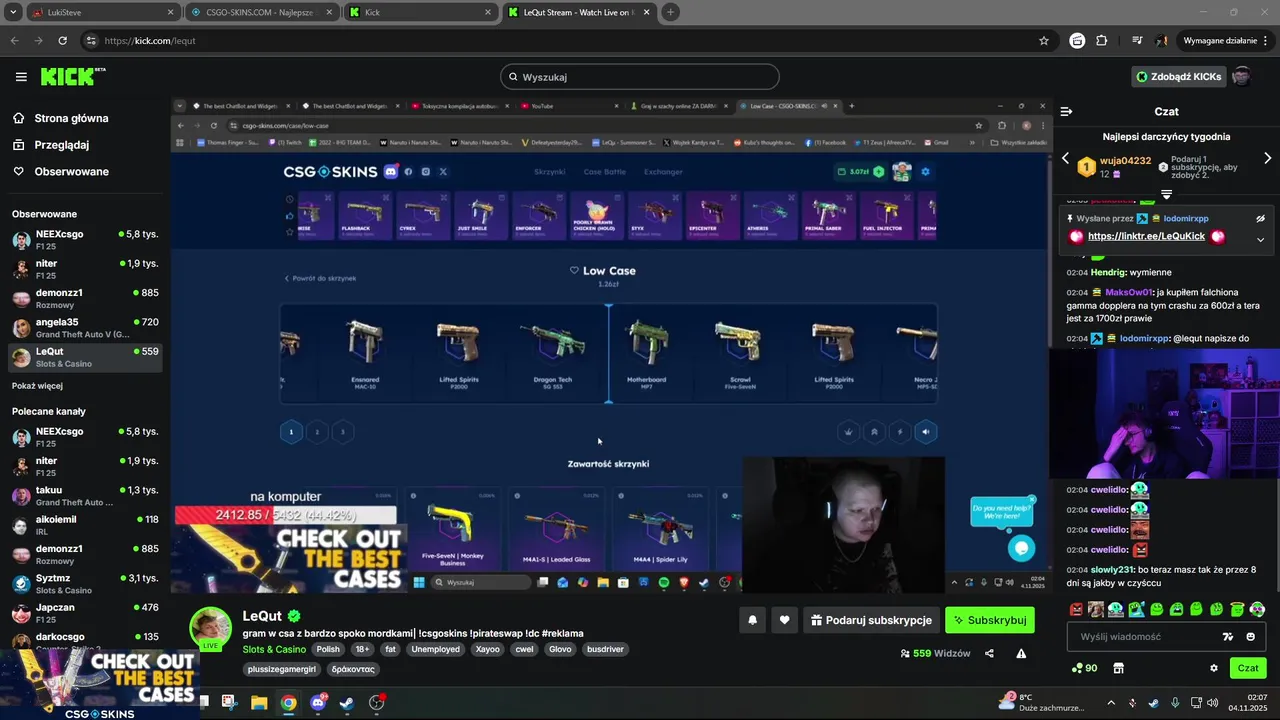Open Strona główna in sidebar
Screen dimensions: 1280x720
click(60, 118)
